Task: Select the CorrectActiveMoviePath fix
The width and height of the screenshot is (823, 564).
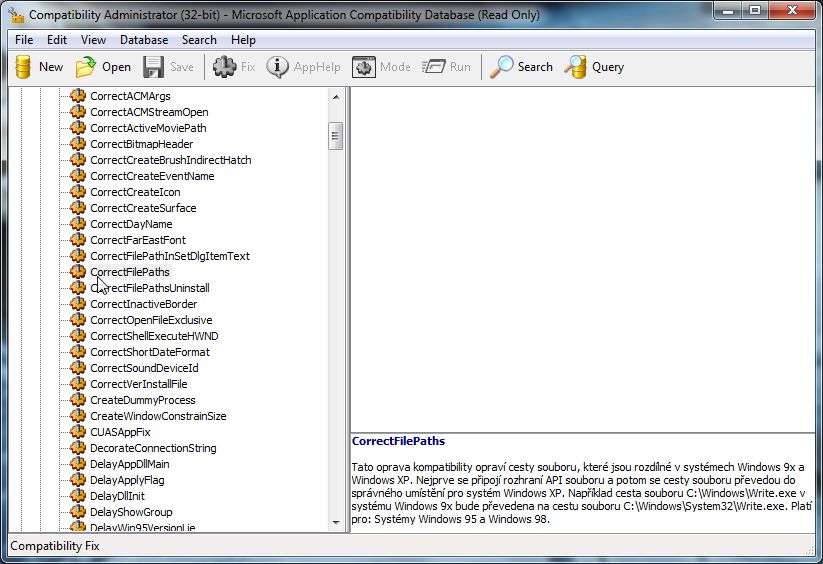Action: coord(148,127)
